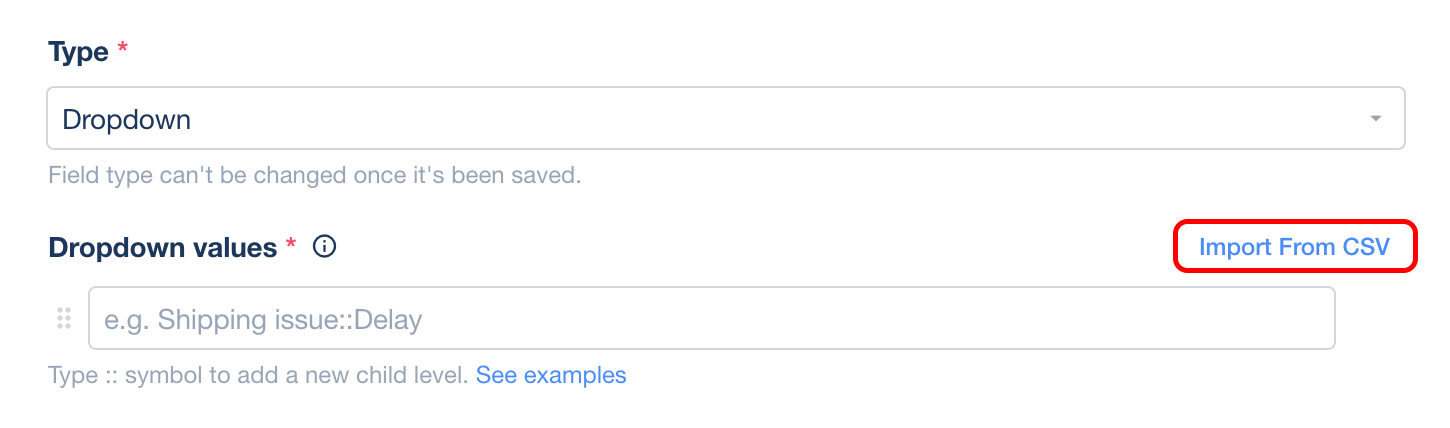The image size is (1450, 428).
Task: Click the Type field label
Action: click(x=78, y=52)
